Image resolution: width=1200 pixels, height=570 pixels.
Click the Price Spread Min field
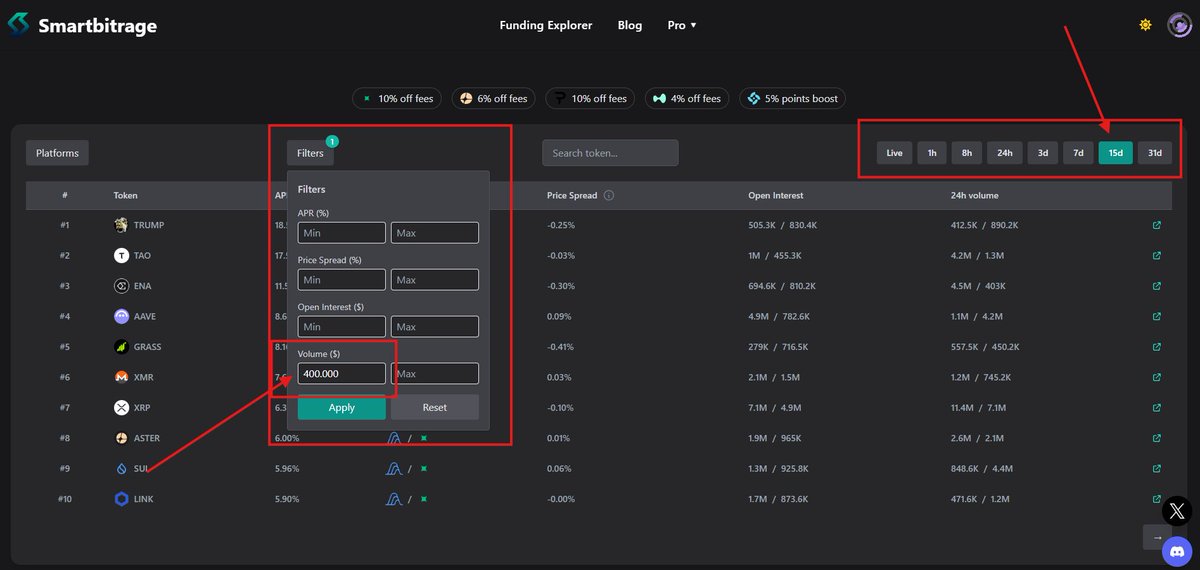[342, 280]
